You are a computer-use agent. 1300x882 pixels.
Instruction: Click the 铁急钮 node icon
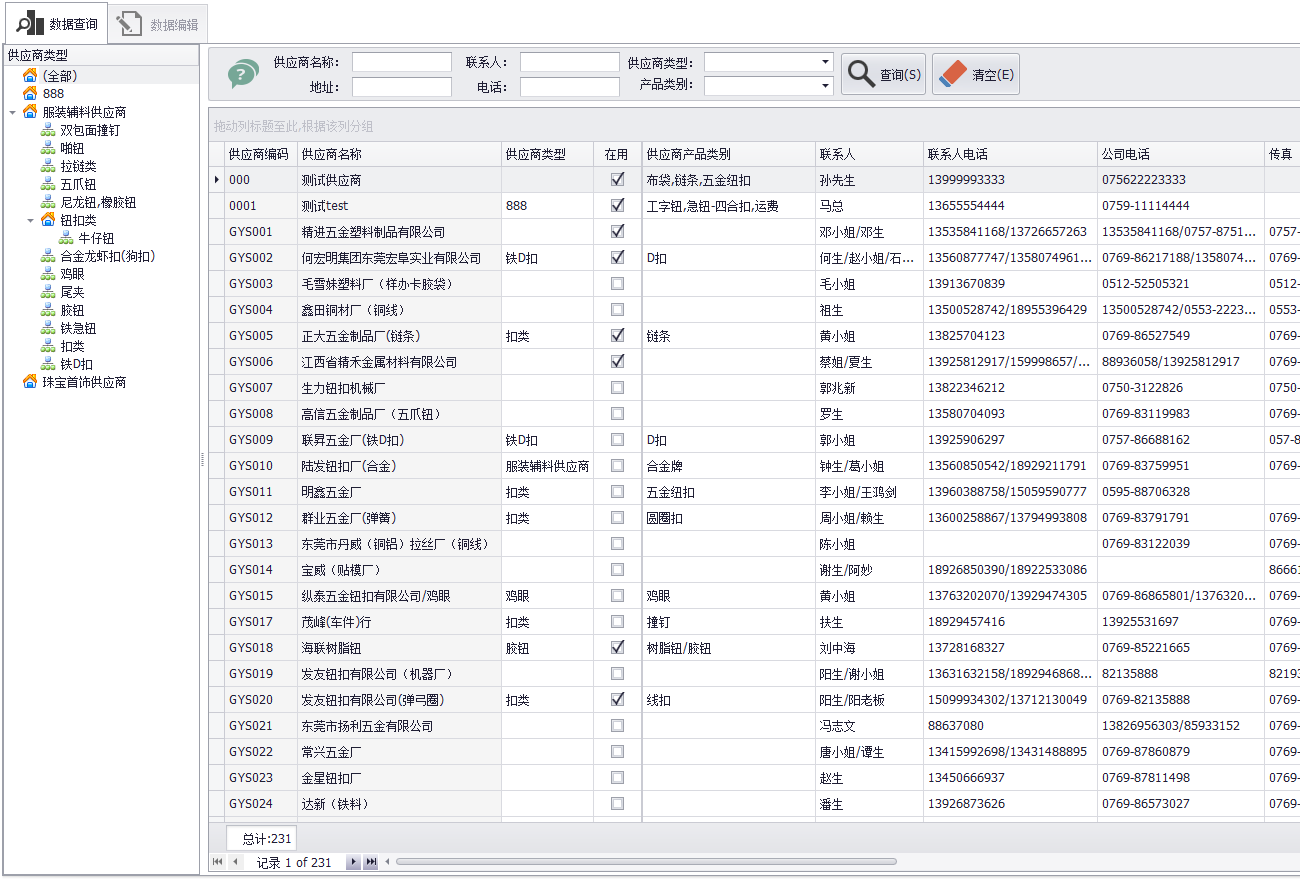(x=48, y=328)
